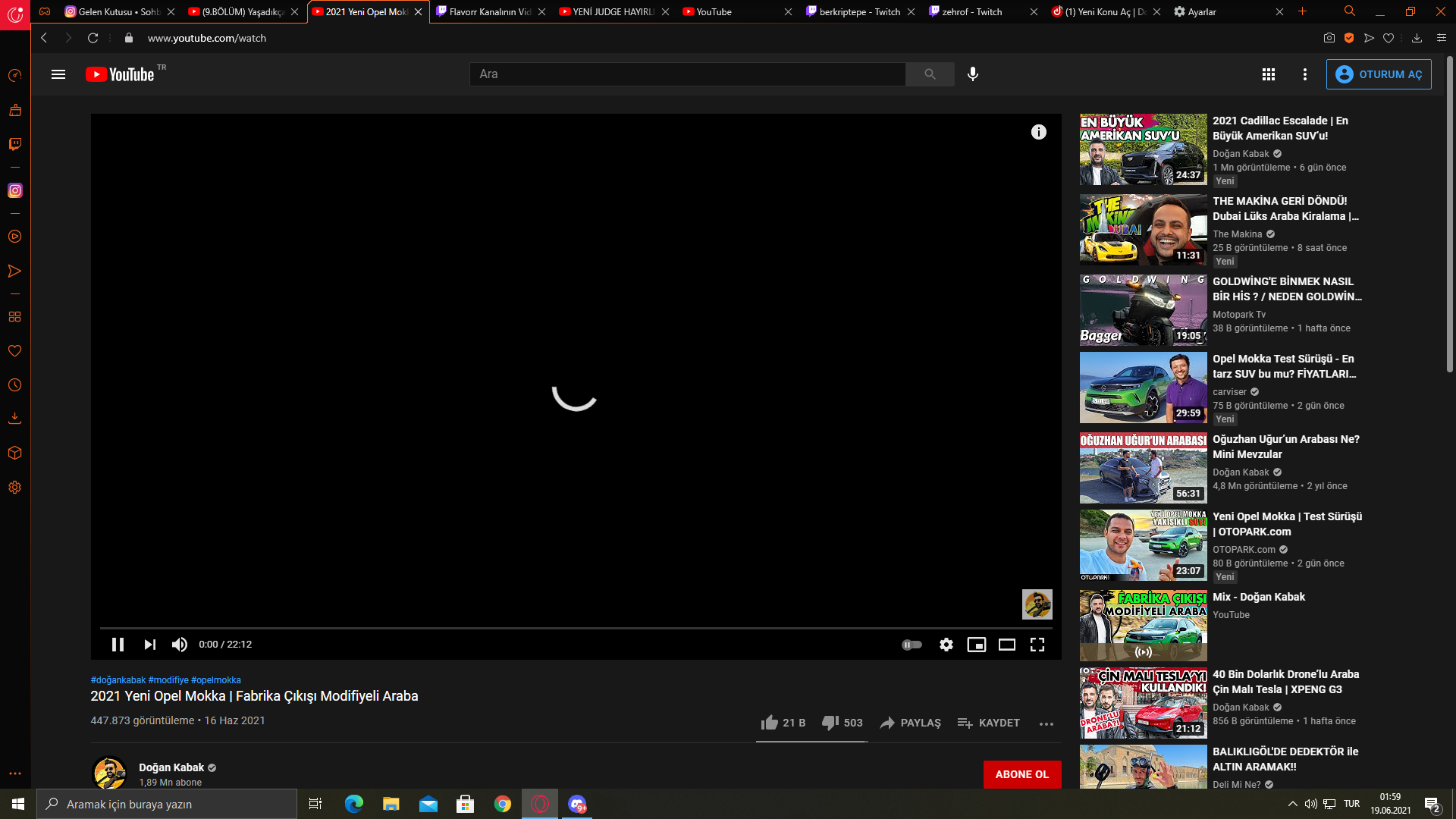Click the page vertical scrollbar

tap(1450, 215)
